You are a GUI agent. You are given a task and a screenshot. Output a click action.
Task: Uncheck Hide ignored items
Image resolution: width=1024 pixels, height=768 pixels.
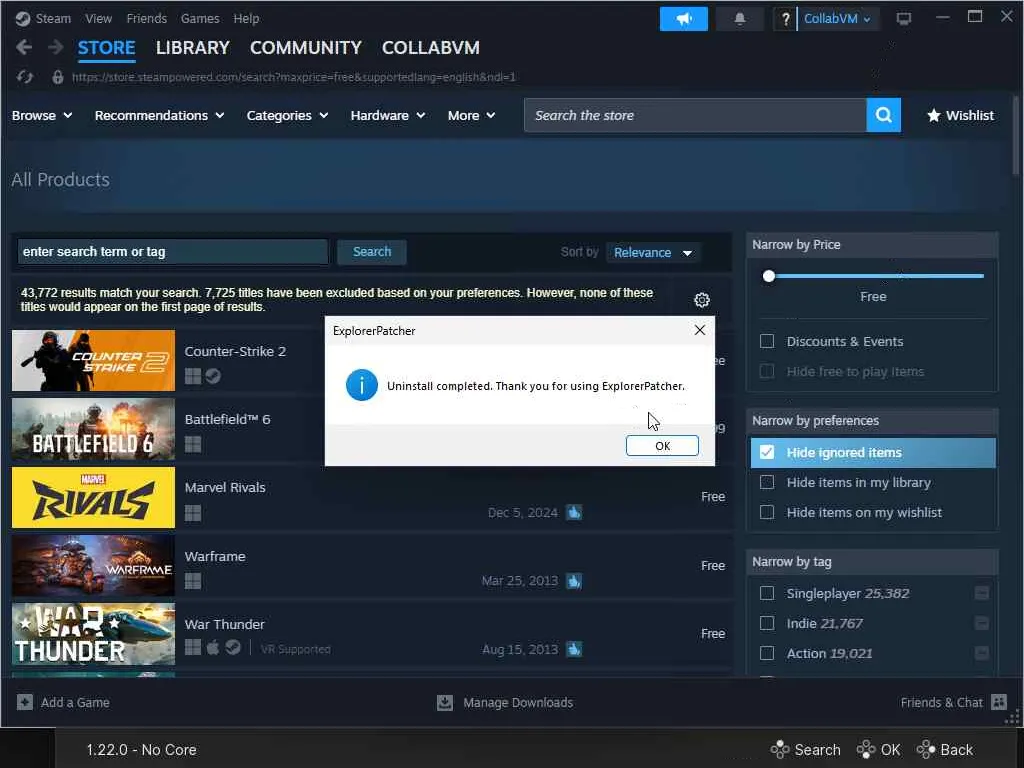(x=767, y=453)
